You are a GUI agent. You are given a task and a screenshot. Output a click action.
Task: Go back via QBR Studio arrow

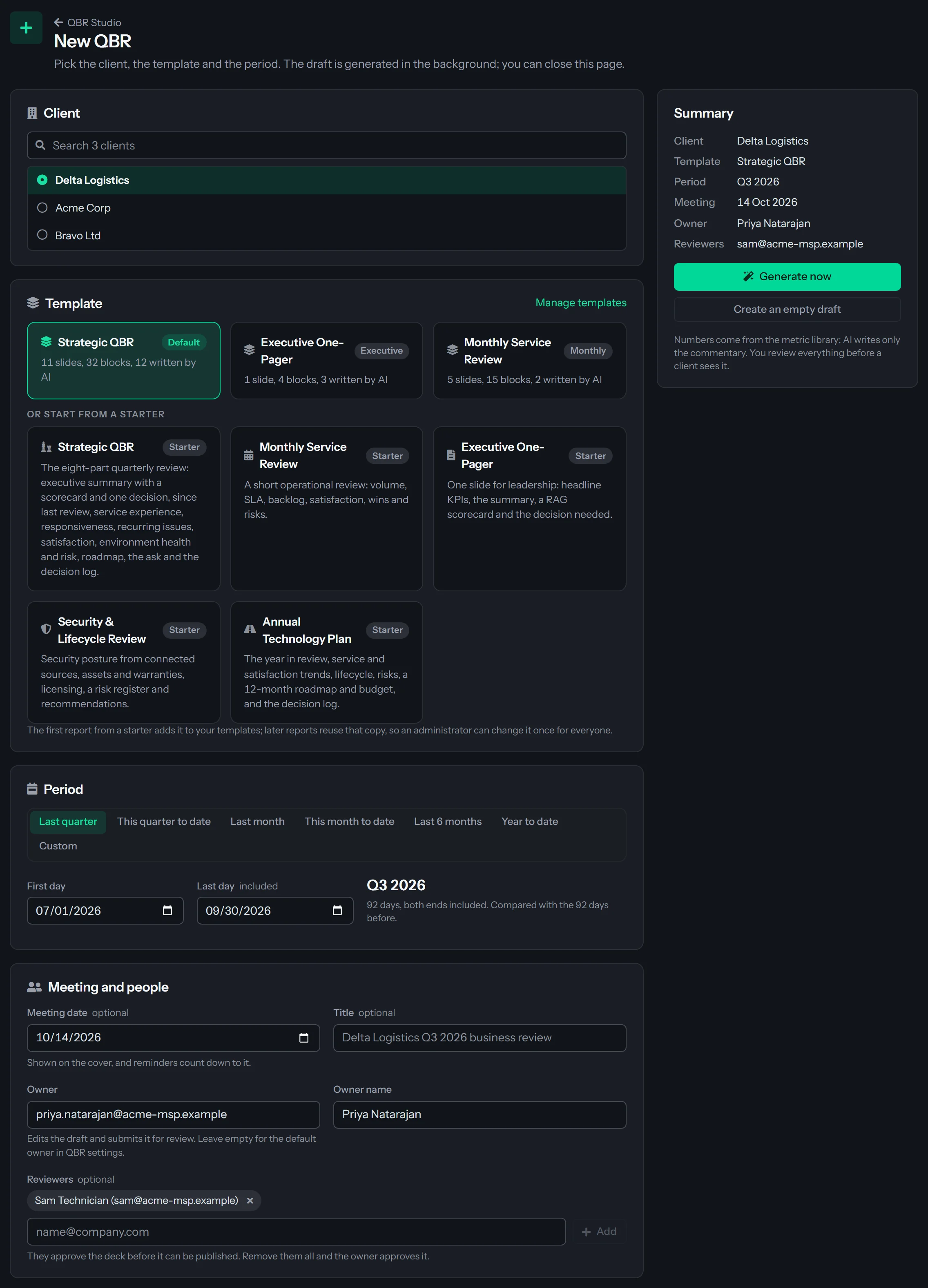tap(58, 23)
